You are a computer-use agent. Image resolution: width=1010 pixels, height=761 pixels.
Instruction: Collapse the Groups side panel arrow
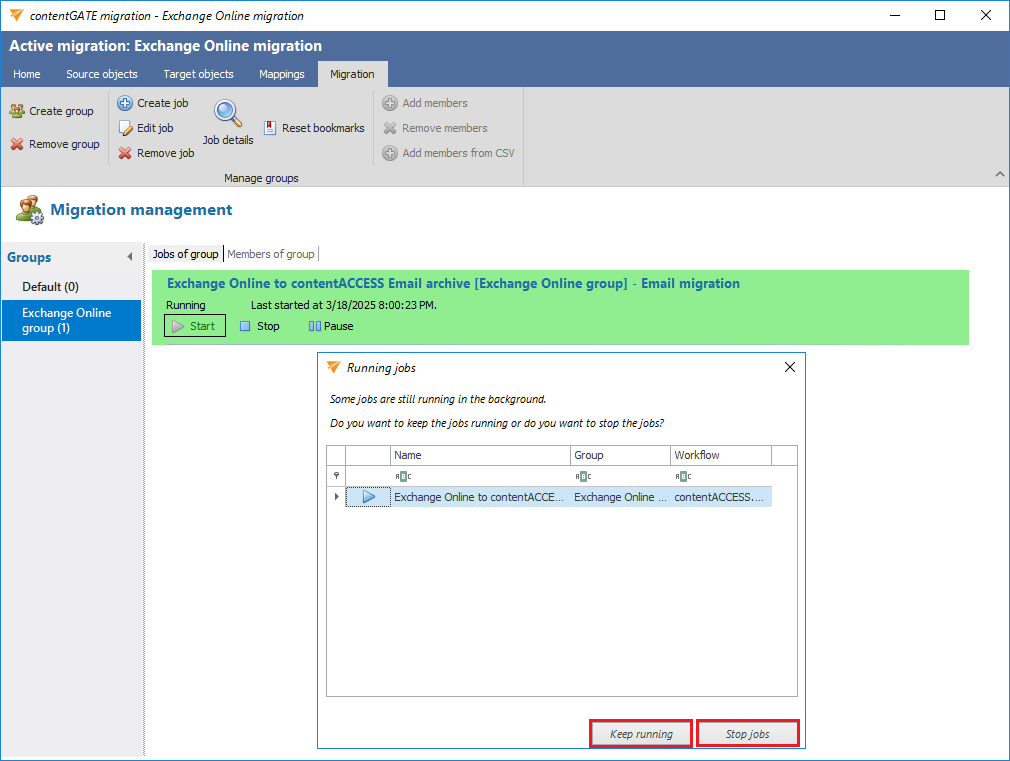pyautogui.click(x=129, y=258)
